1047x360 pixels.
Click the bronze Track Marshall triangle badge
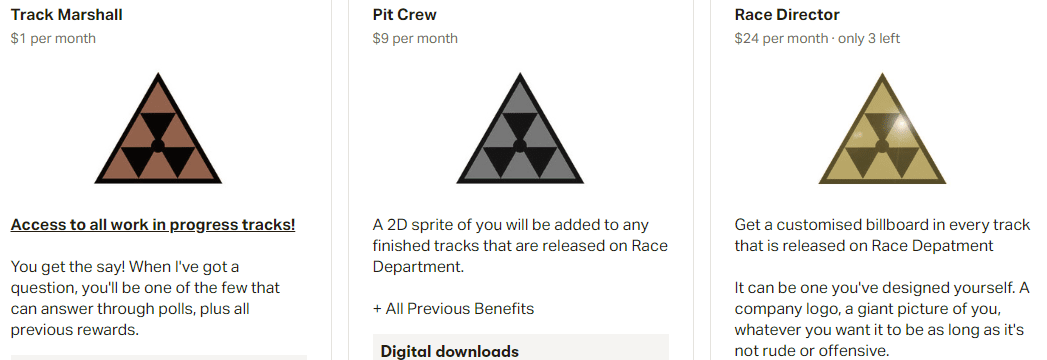point(158,128)
